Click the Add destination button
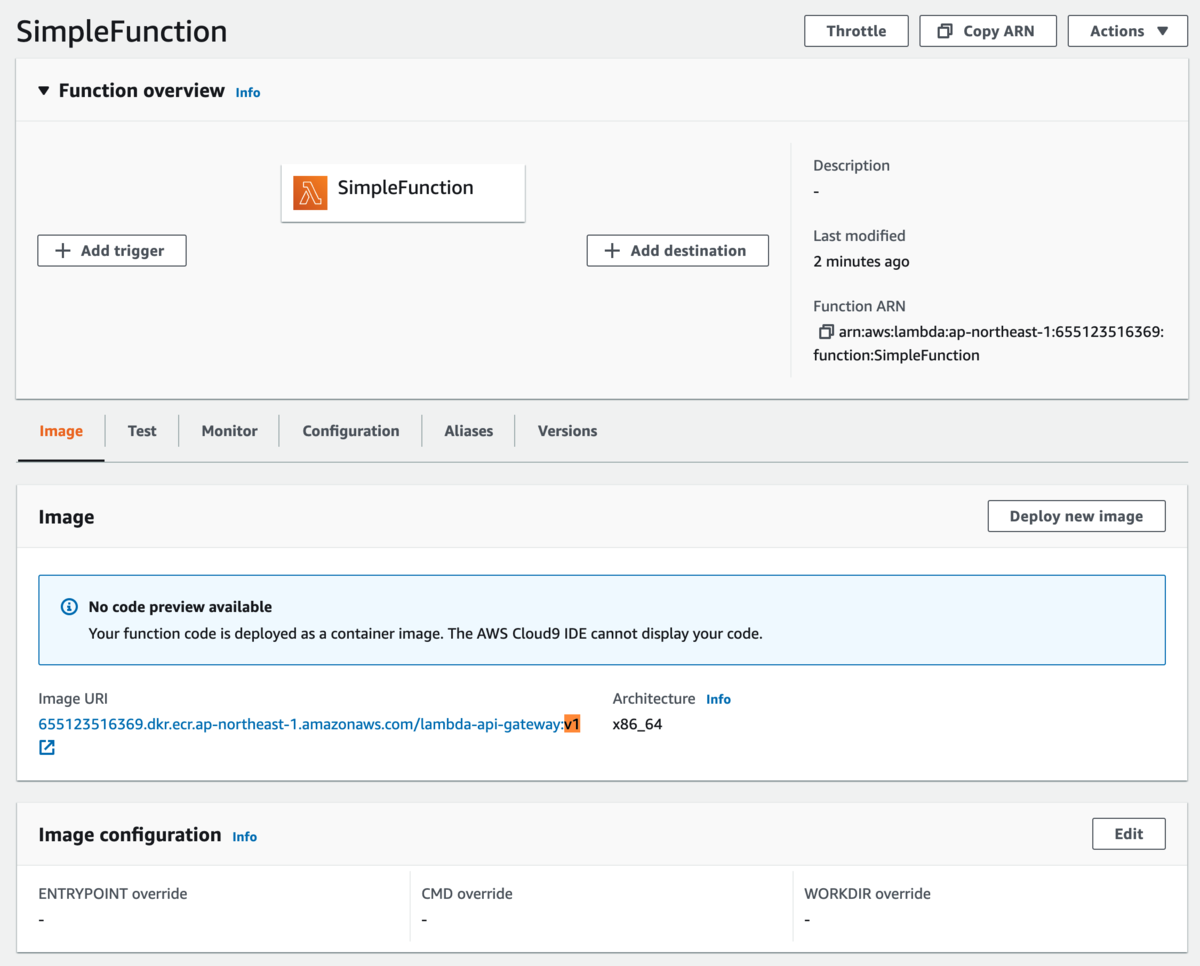 pyautogui.click(x=677, y=250)
